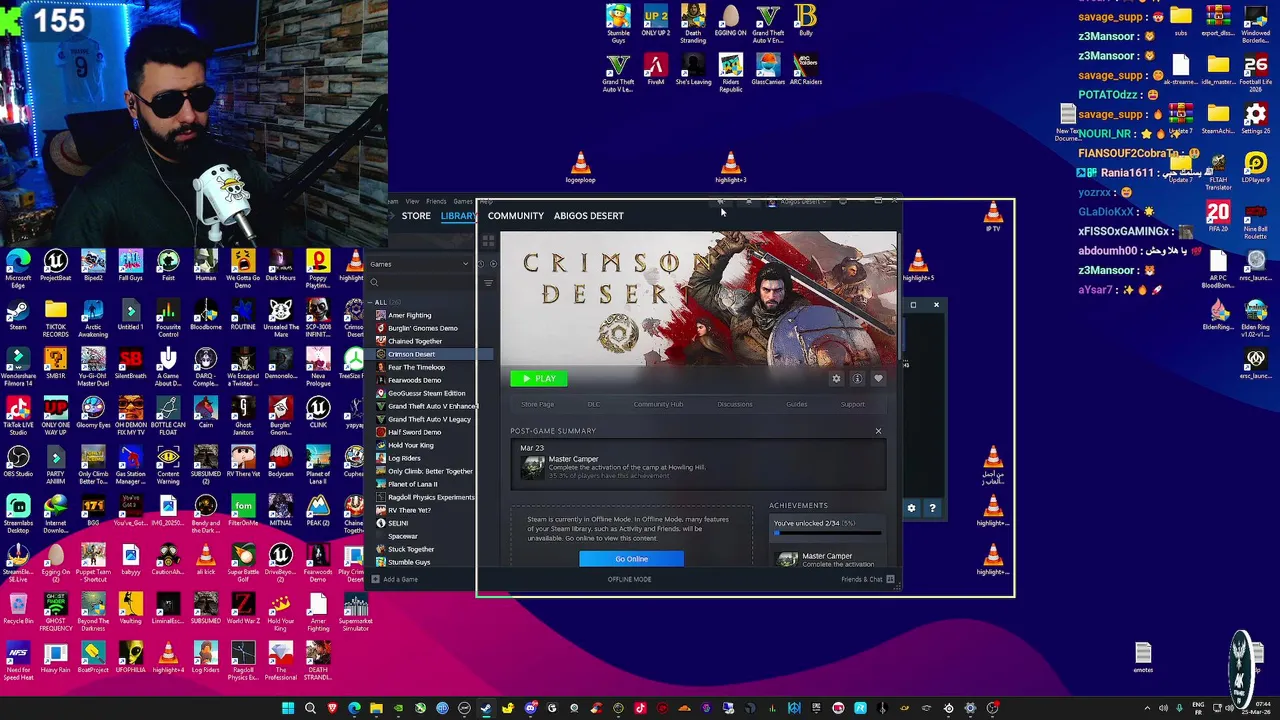Image resolution: width=1280 pixels, height=720 pixels.
Task: Switch to Steam LIBRARY tab
Action: 459,216
